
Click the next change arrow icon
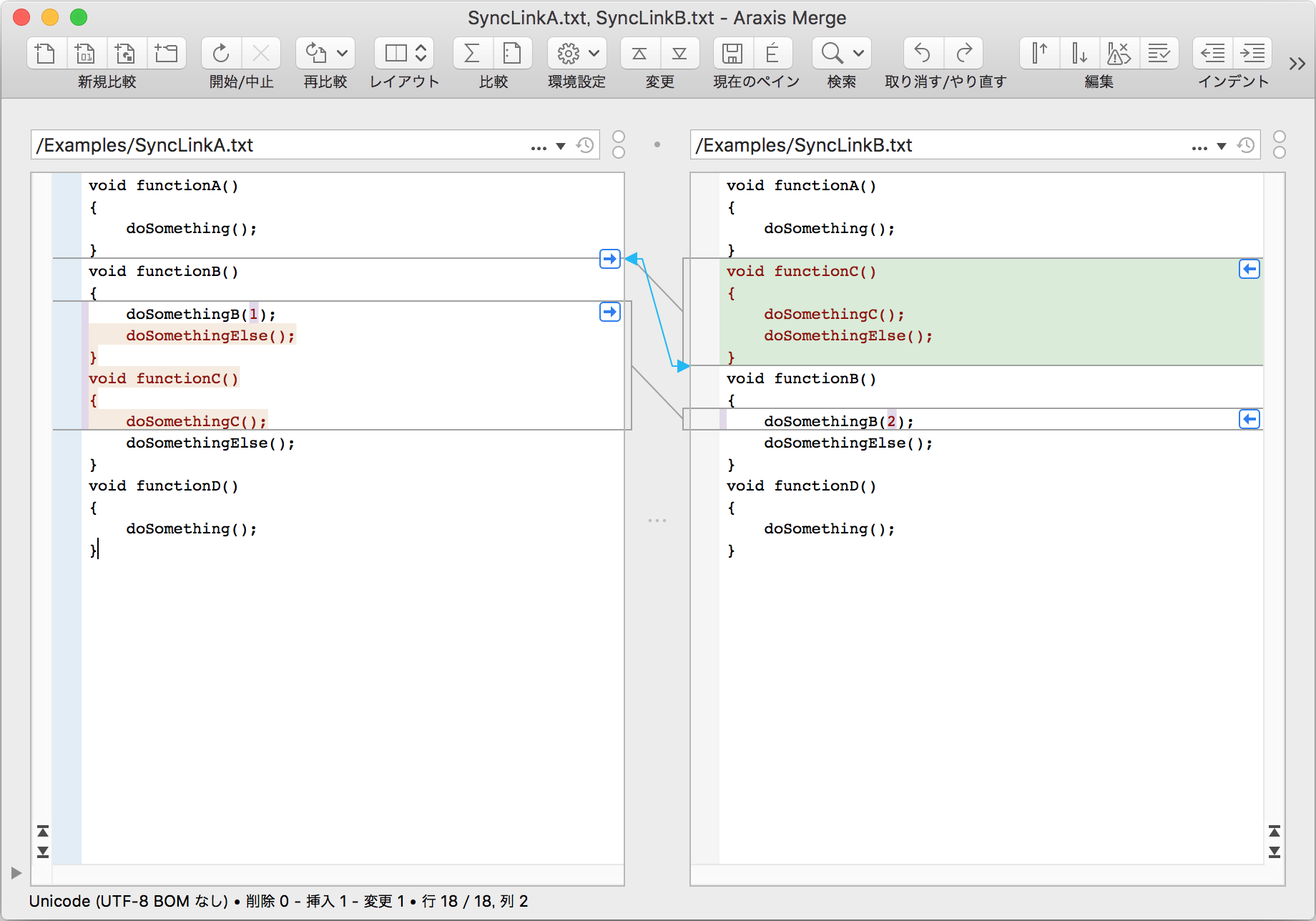pyautogui.click(x=679, y=54)
